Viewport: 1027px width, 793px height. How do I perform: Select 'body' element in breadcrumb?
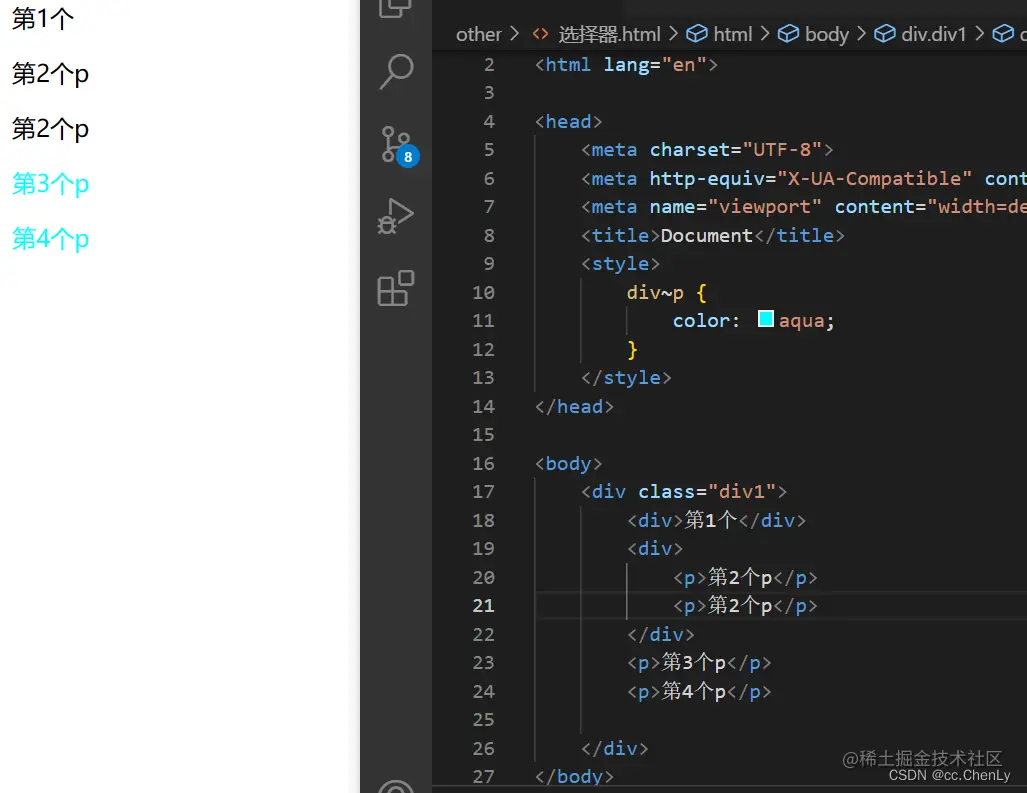[x=827, y=34]
